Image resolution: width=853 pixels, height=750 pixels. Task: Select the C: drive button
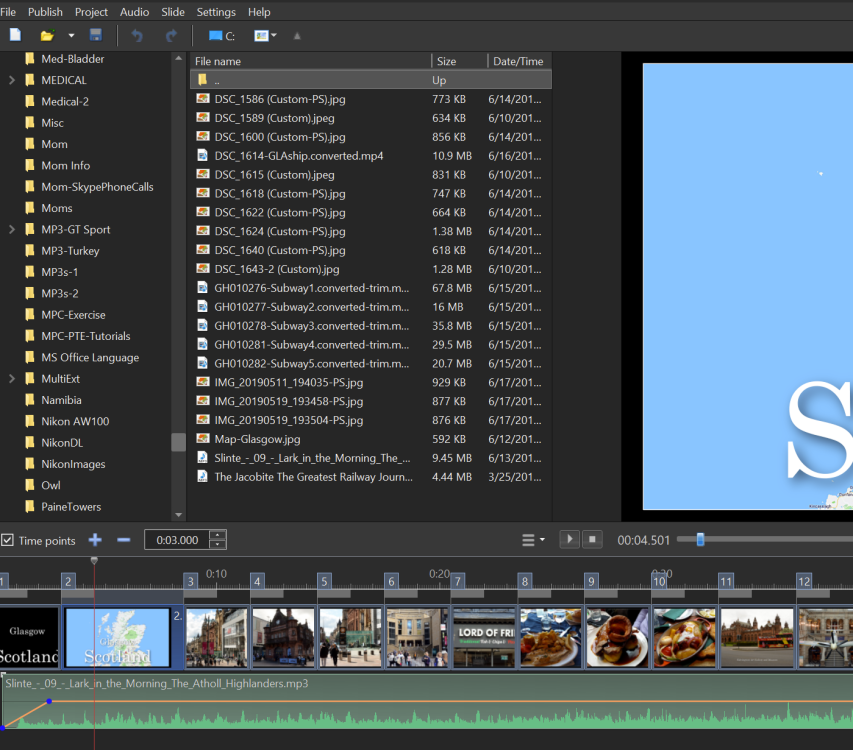pyautogui.click(x=221, y=36)
